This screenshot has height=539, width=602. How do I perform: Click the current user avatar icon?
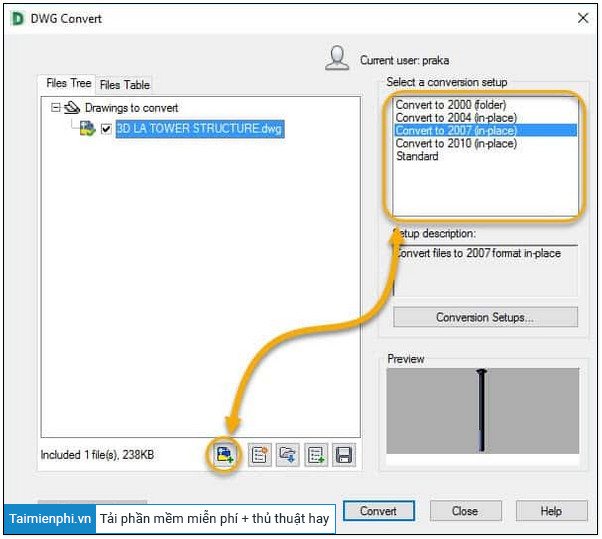pyautogui.click(x=337, y=58)
